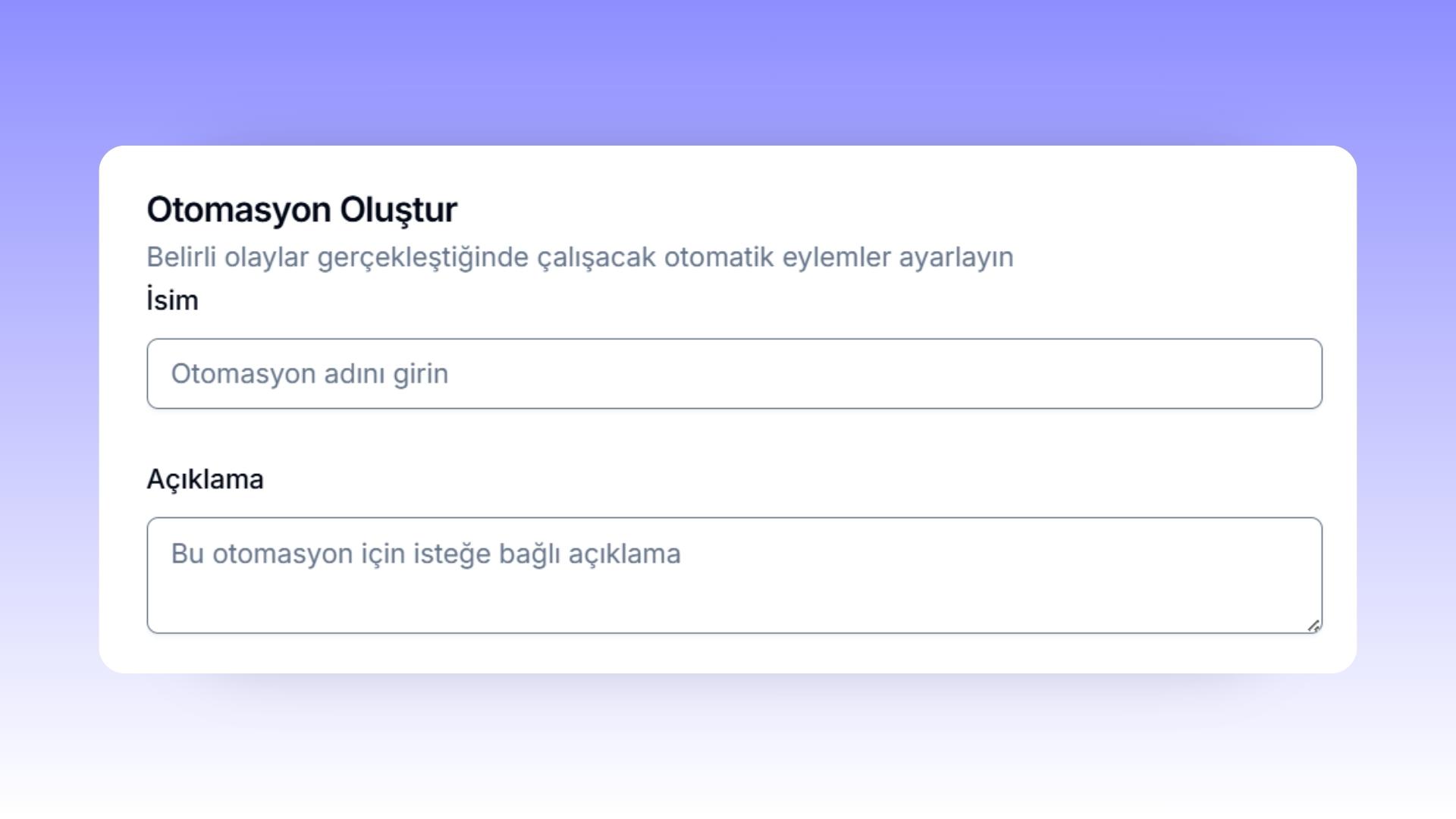Click the word "ayarlayın" in the subtitle
Screen dimensions: 1456x819
coord(955,257)
